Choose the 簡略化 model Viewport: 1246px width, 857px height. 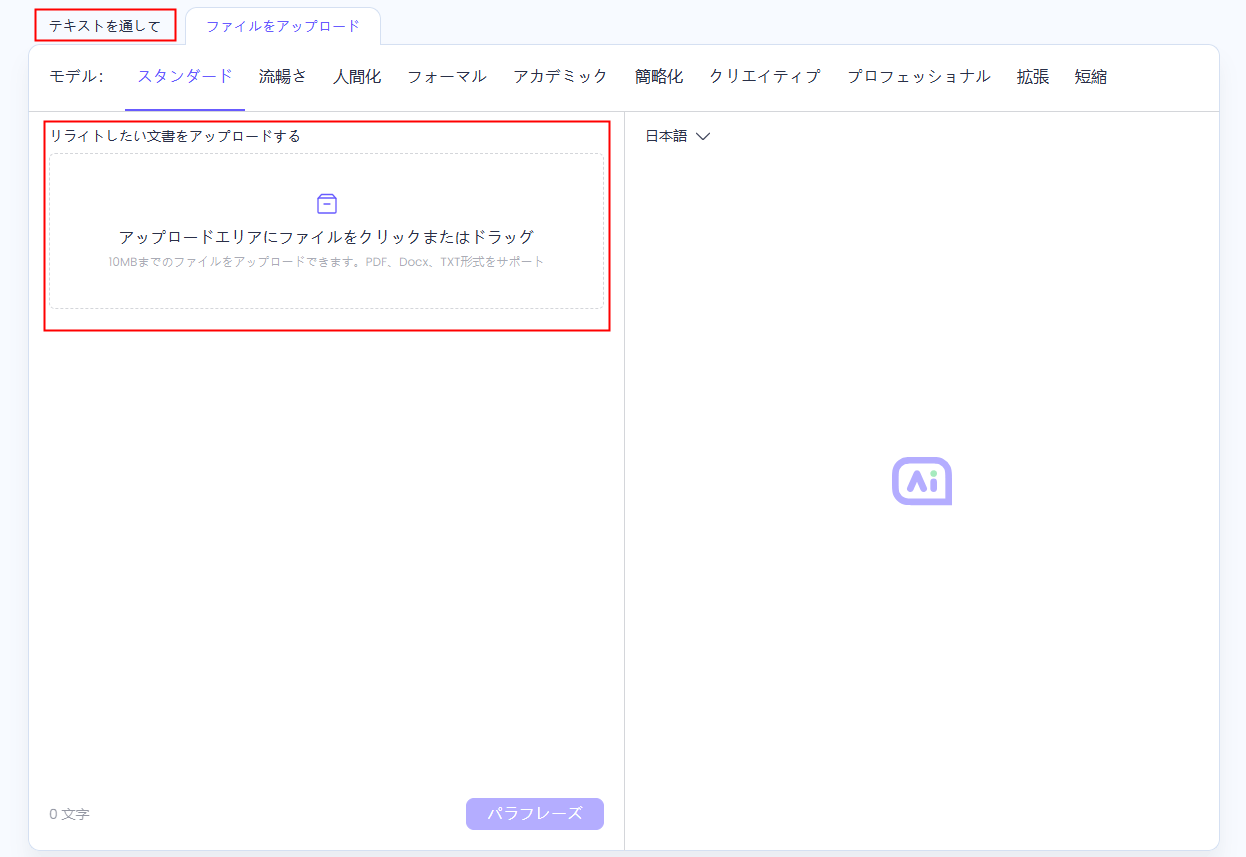click(x=659, y=77)
